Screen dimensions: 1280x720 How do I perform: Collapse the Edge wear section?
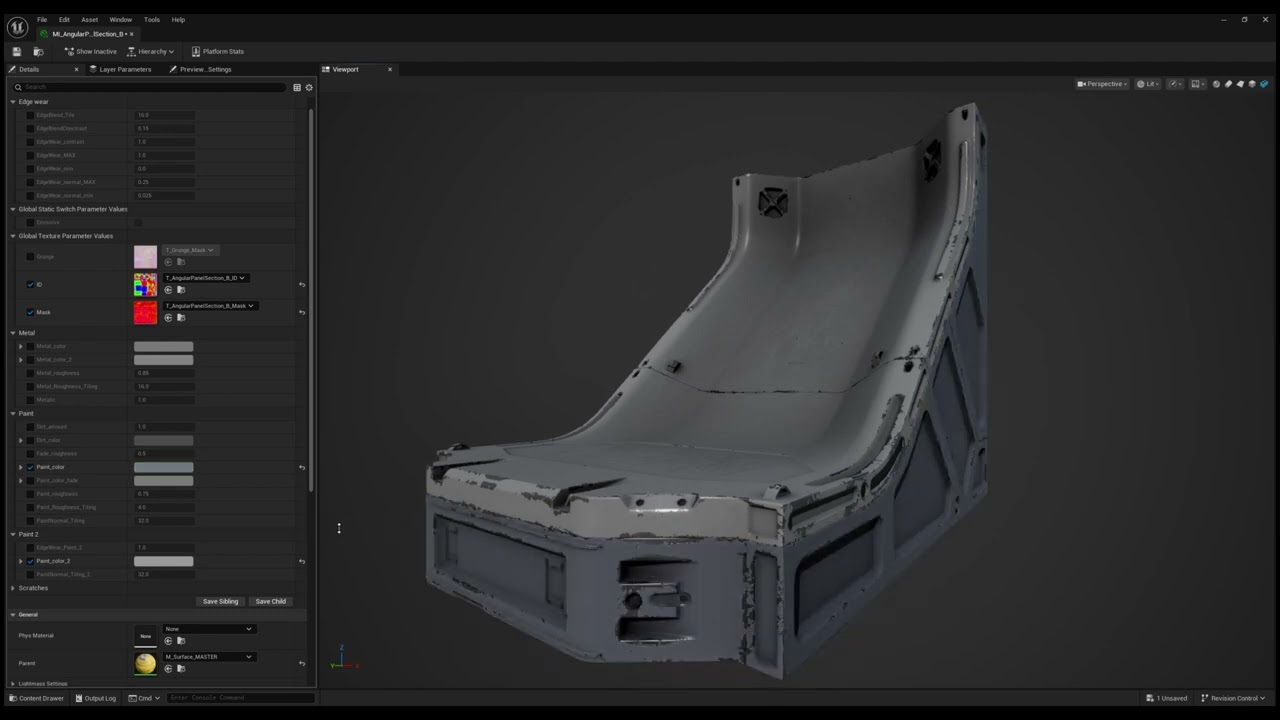[13, 101]
